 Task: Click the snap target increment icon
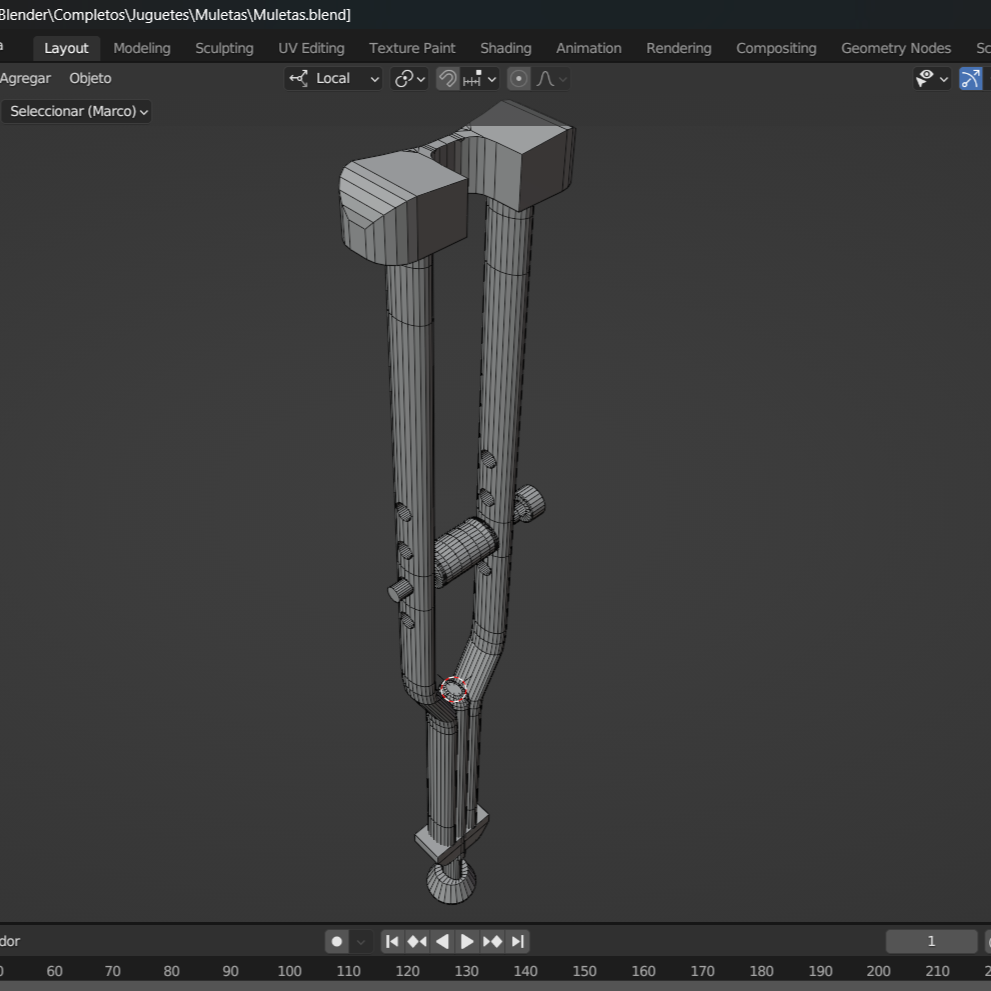(469, 78)
